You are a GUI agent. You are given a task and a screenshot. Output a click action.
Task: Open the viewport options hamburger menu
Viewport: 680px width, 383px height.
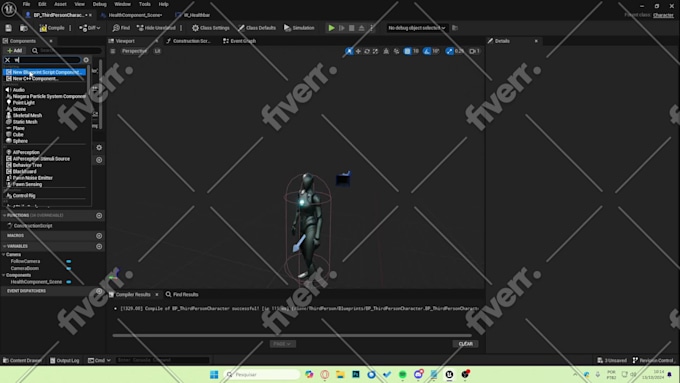113,51
